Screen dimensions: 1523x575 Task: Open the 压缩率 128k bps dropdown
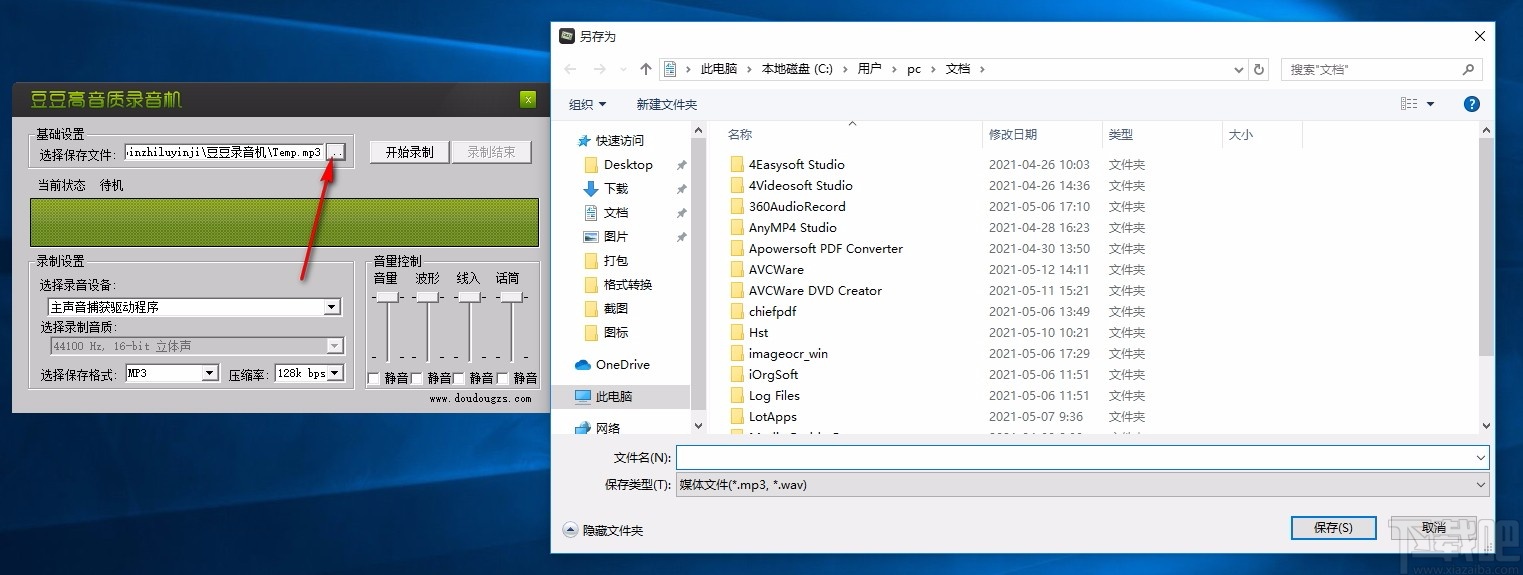pos(335,373)
